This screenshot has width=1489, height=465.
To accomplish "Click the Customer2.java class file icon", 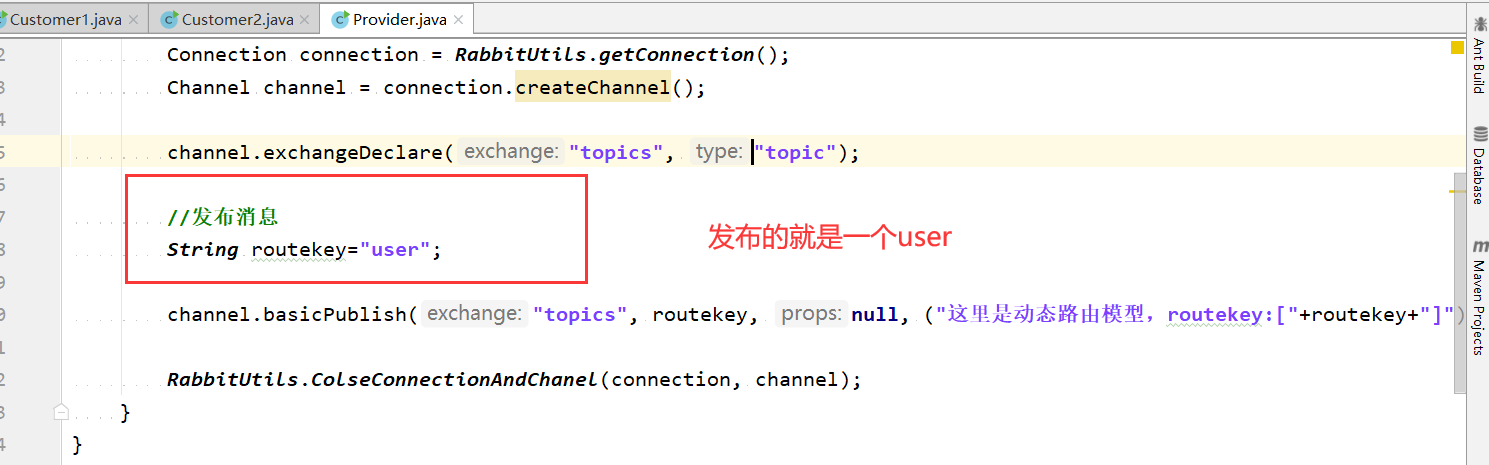I will click(x=169, y=19).
